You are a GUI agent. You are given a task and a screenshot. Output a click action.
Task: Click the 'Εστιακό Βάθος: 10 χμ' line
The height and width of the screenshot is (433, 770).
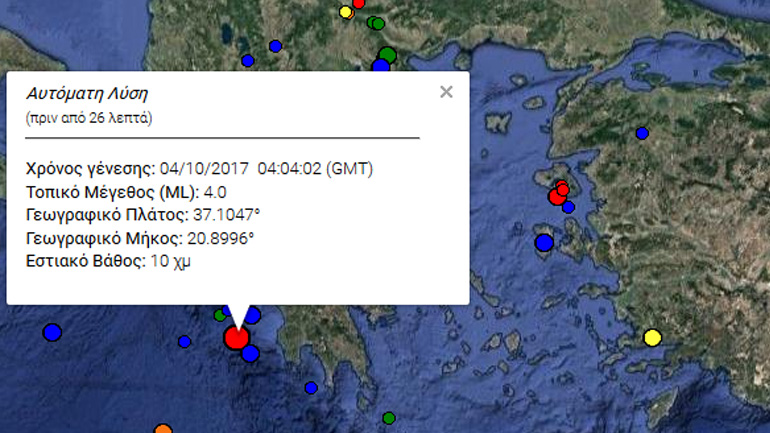coord(108,261)
